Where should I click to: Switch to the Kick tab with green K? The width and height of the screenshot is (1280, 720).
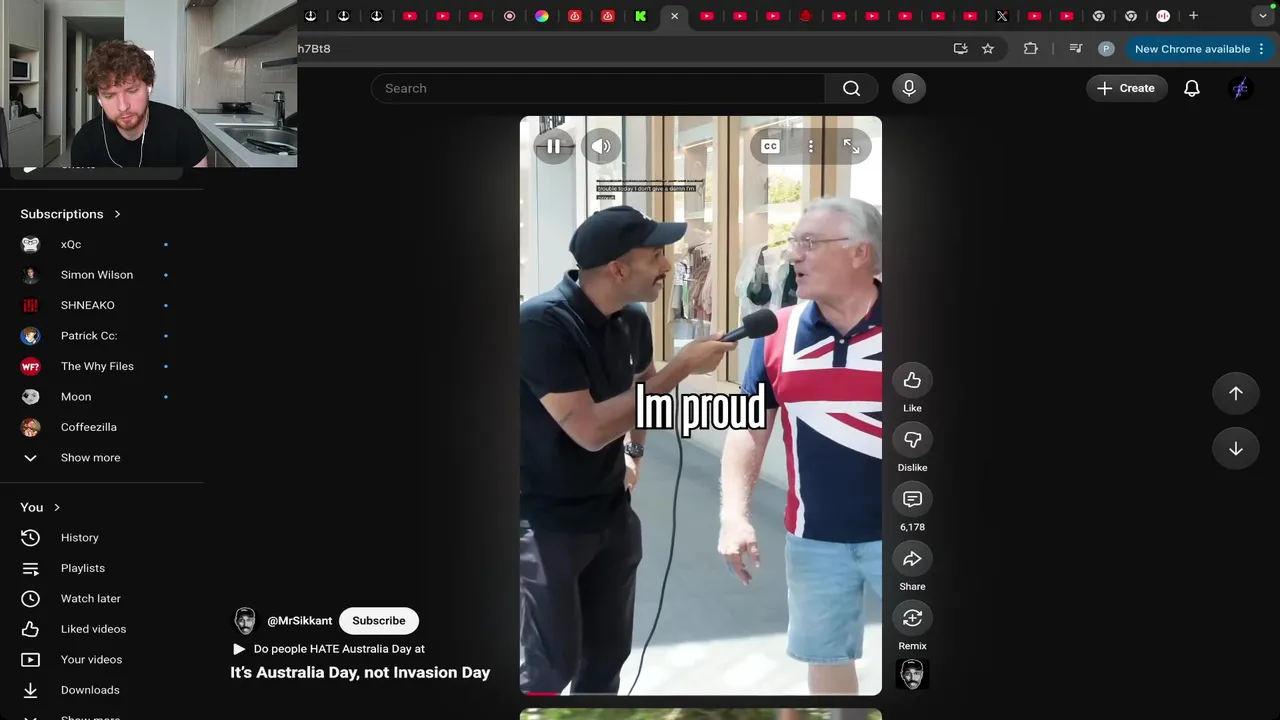click(641, 16)
